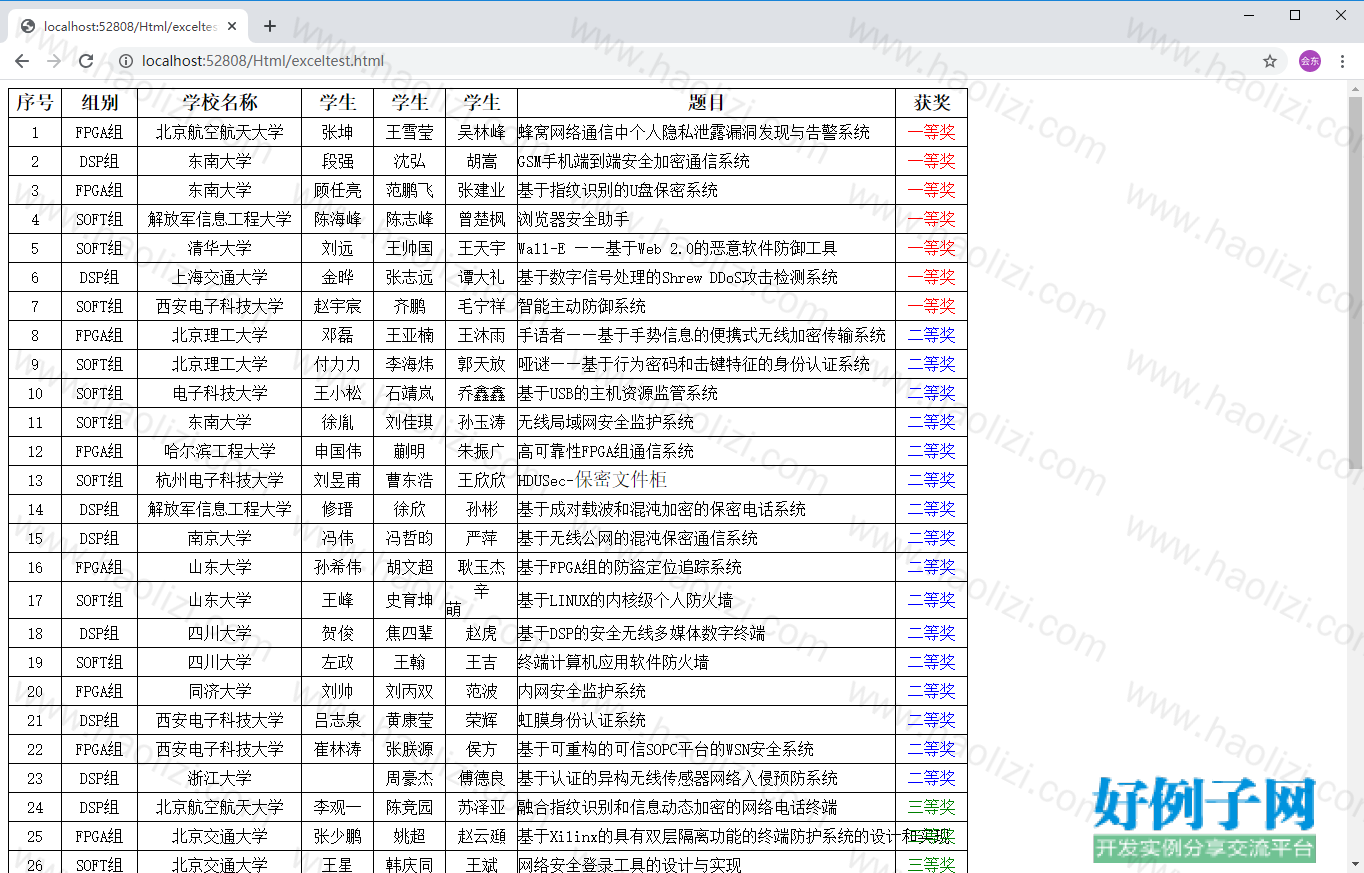Click the scrollbar up arrow

(1356, 89)
